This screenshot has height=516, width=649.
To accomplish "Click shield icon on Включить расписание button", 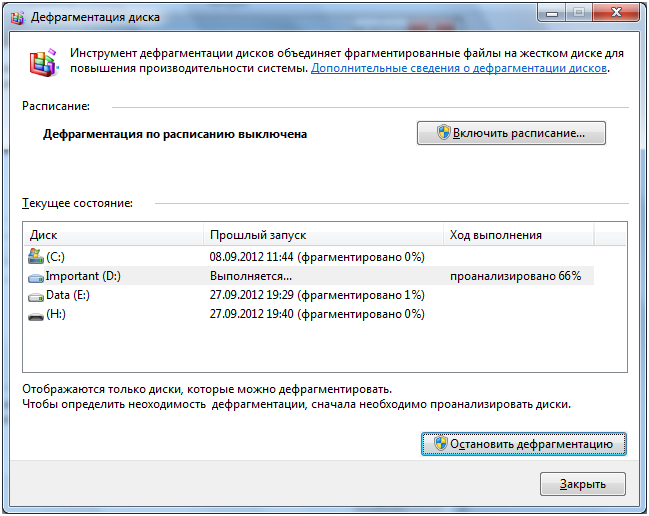I will click(x=444, y=133).
